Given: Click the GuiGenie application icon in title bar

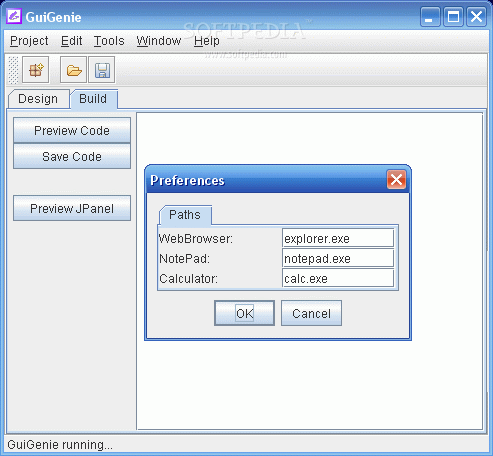Looking at the screenshot, I should tap(14, 16).
